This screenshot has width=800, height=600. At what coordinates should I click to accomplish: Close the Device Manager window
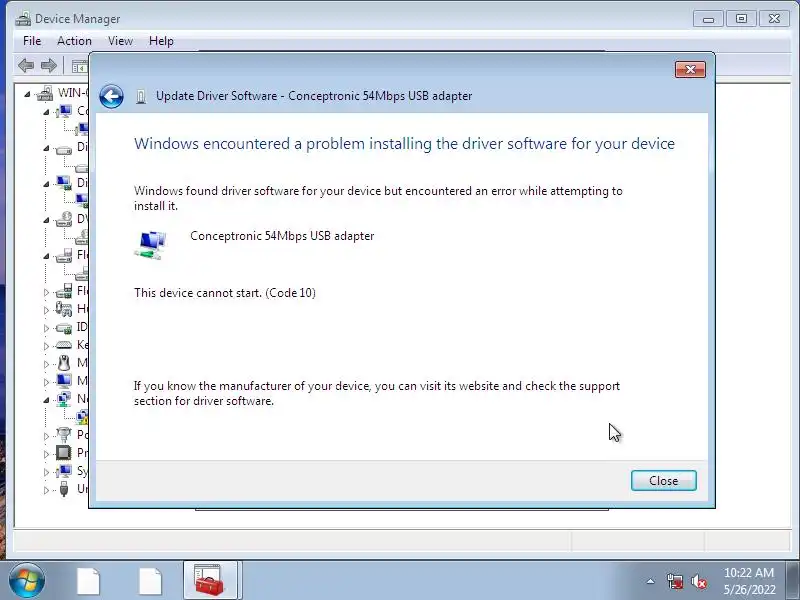pyautogui.click(x=774, y=19)
